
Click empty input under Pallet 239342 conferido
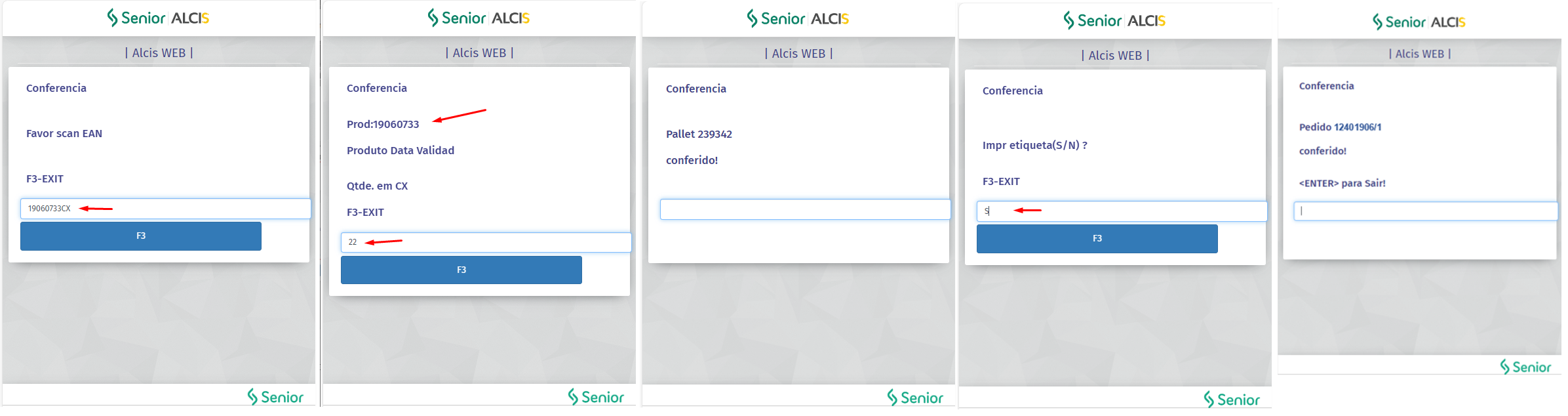(805, 209)
